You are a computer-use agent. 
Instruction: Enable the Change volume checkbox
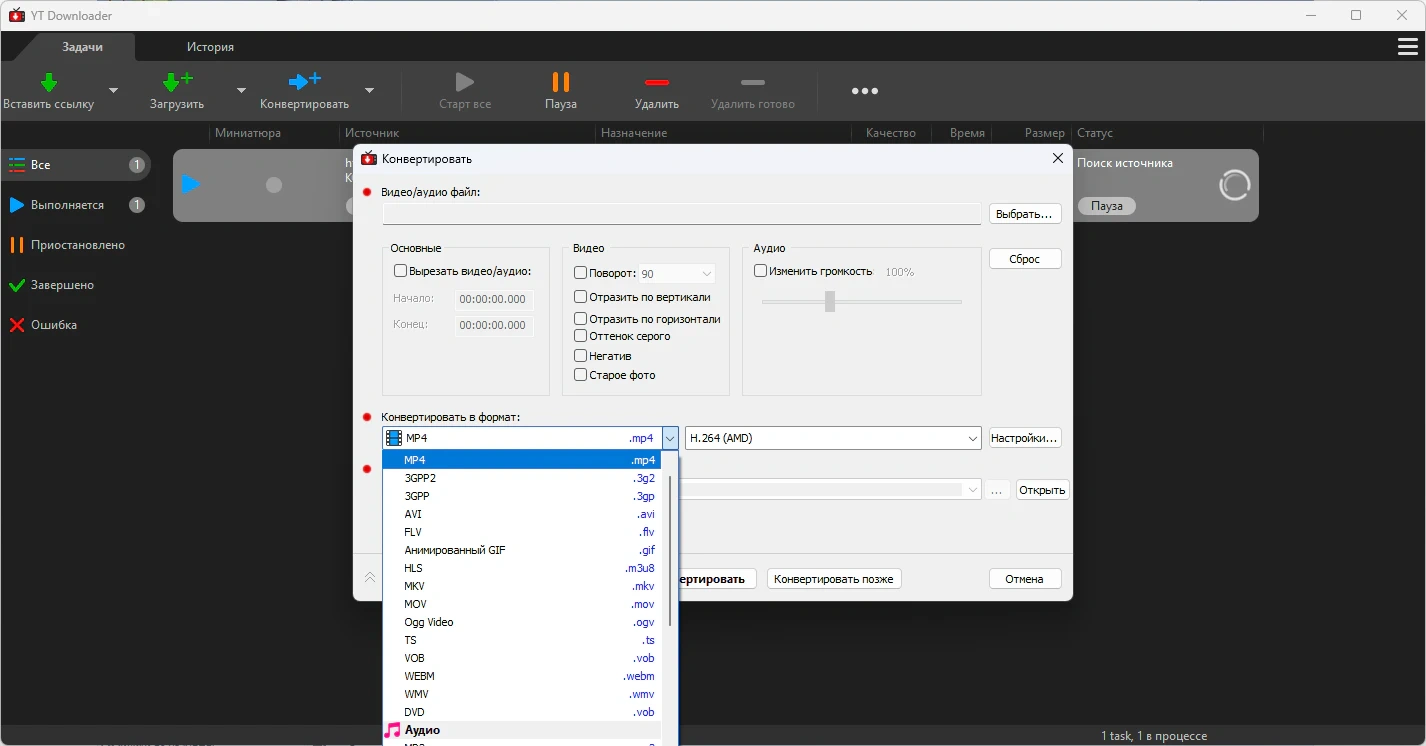[761, 271]
